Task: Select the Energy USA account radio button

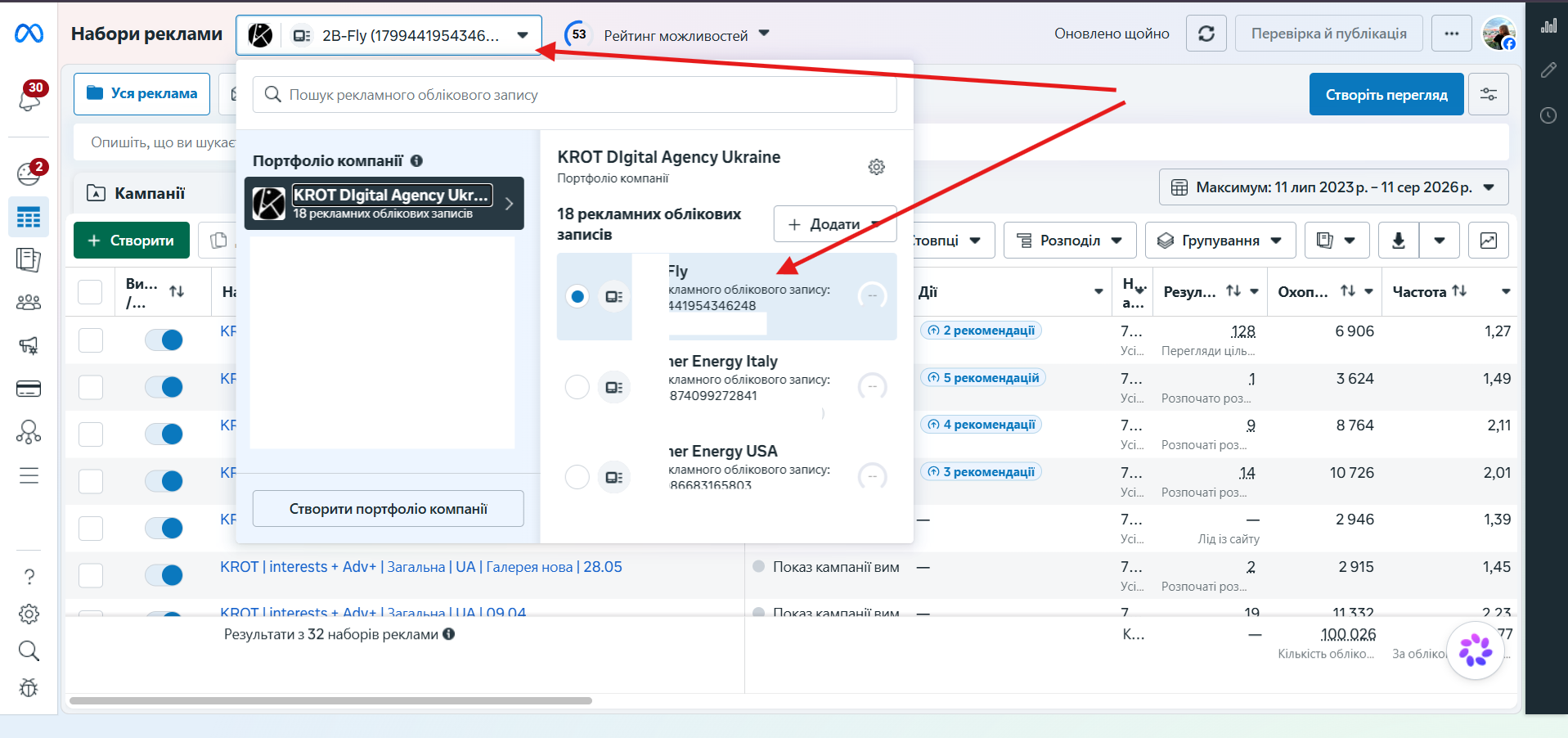Action: [577, 476]
